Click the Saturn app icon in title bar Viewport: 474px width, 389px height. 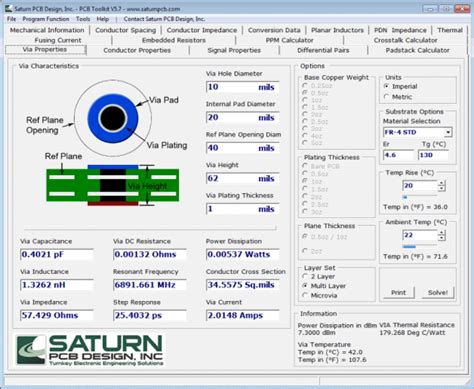8,8
